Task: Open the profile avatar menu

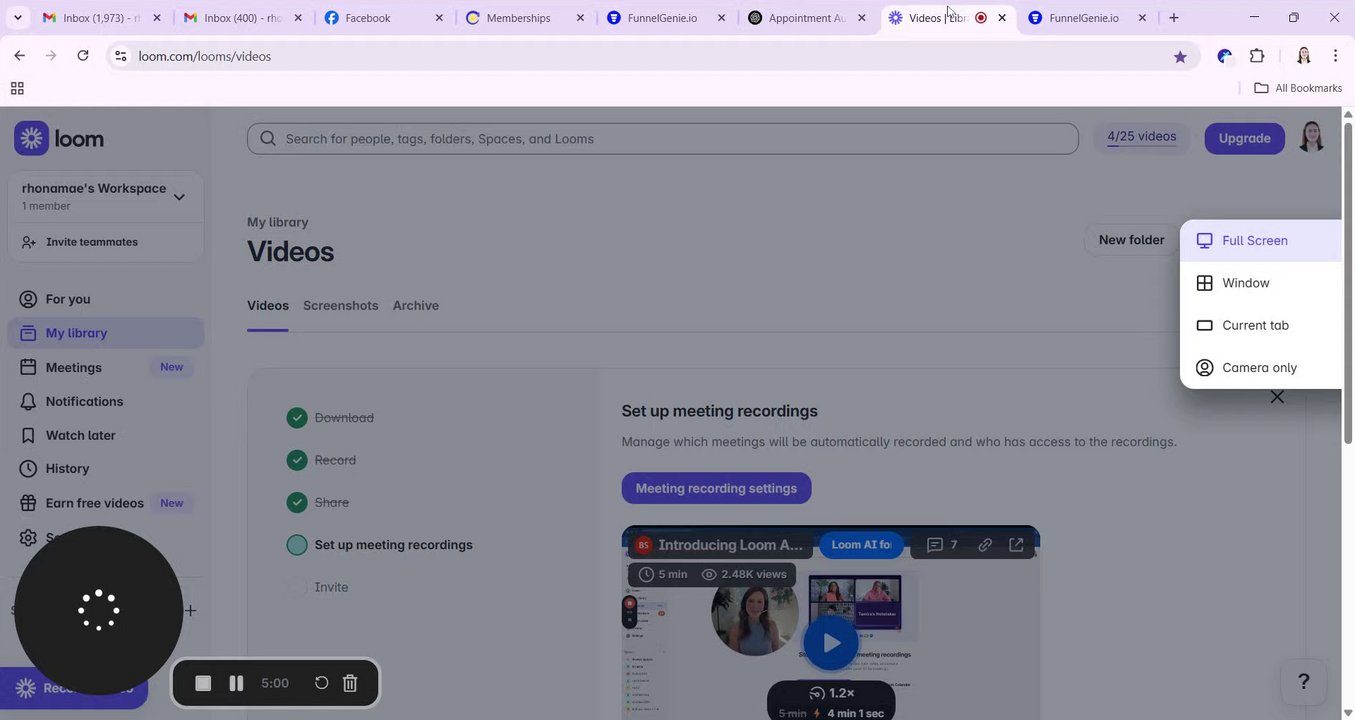Action: point(1311,138)
